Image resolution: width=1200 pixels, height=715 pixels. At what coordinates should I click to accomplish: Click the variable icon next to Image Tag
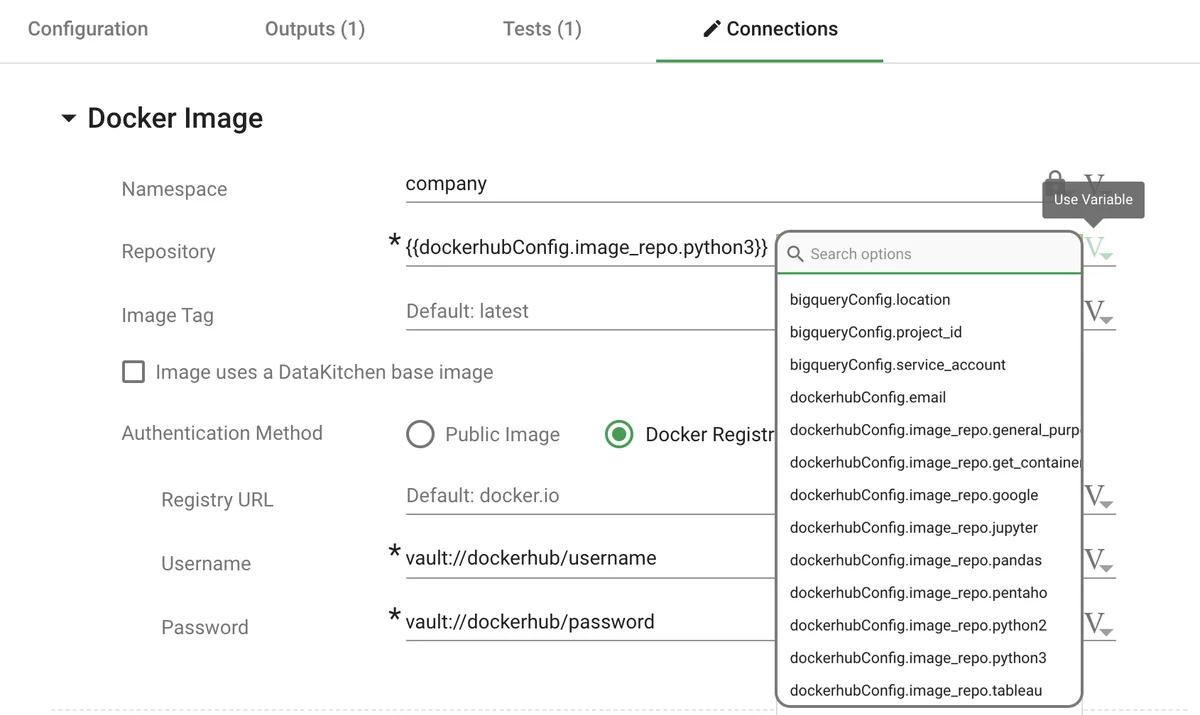pyautogui.click(x=1098, y=313)
